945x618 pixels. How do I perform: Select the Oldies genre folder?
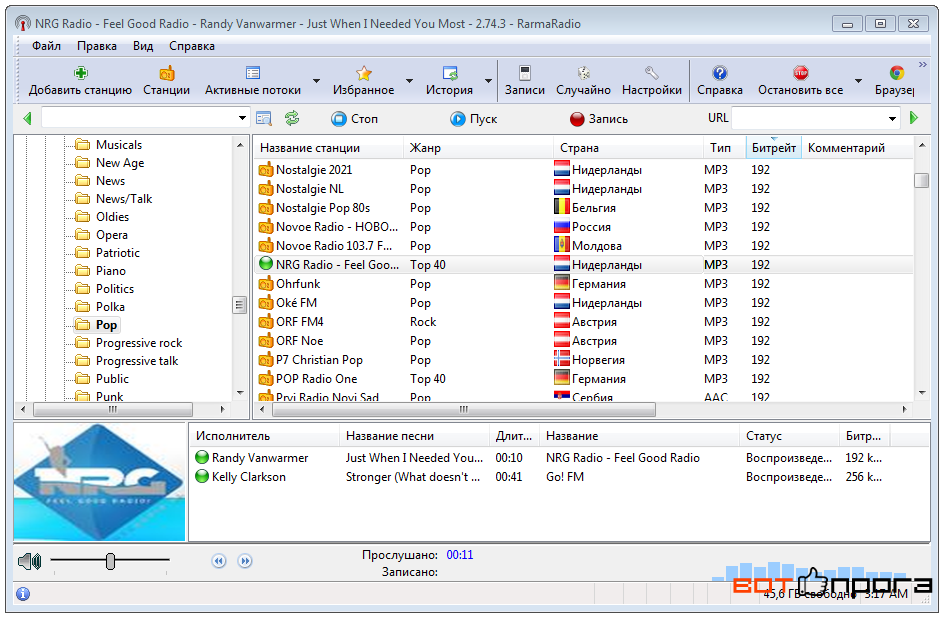coord(102,216)
